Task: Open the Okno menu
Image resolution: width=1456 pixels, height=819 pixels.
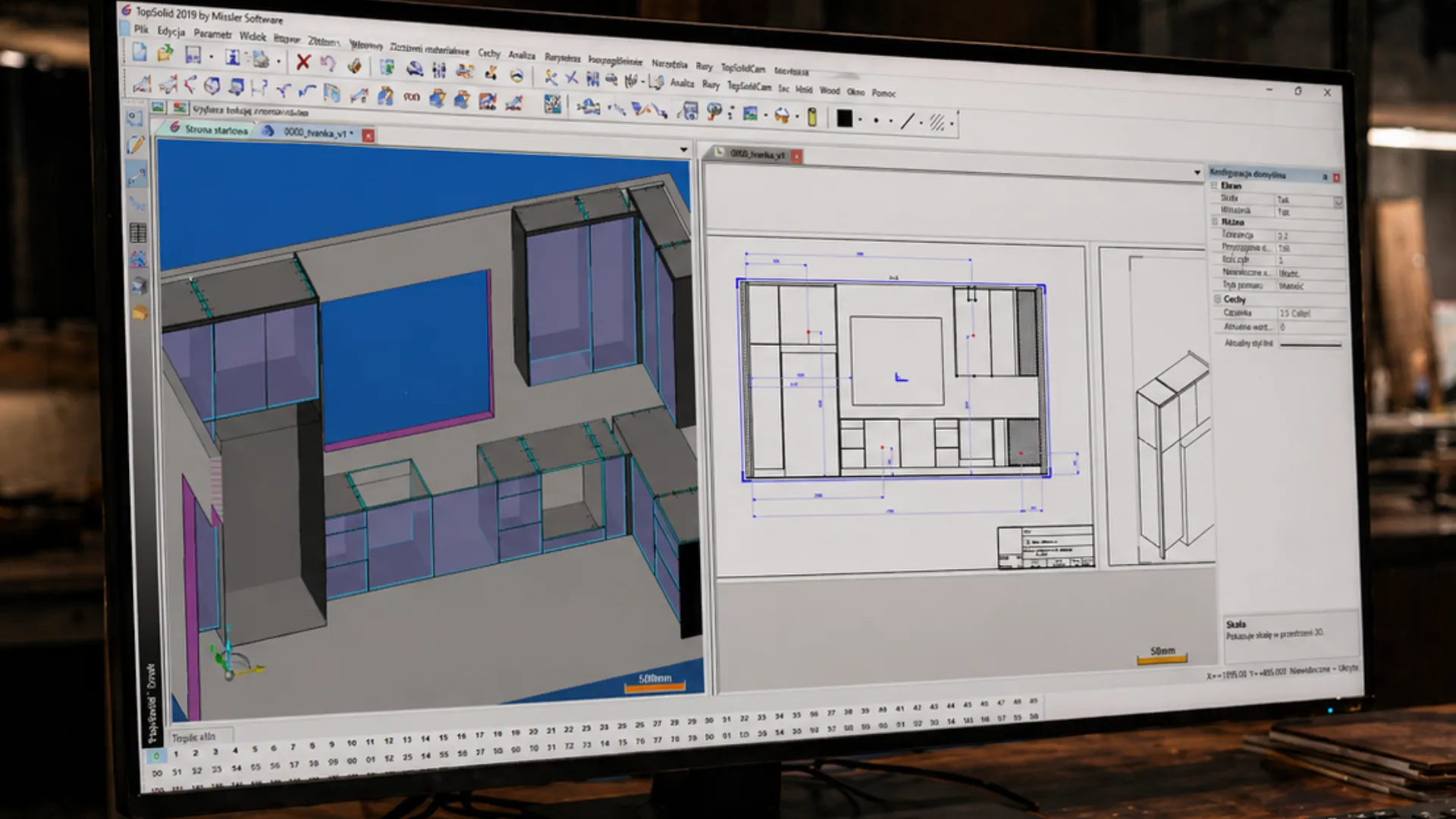Action: pyautogui.click(x=855, y=92)
